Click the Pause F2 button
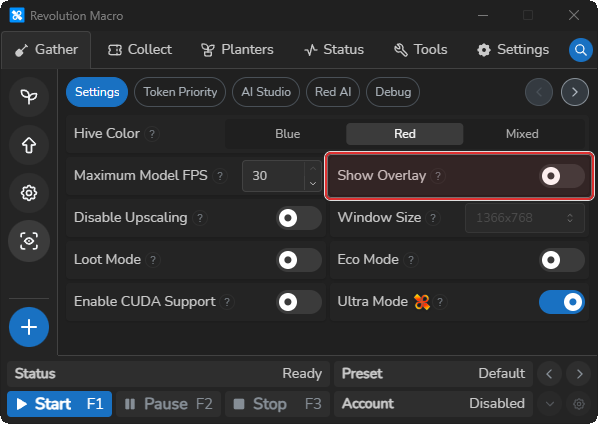This screenshot has width=598, height=424. (169, 404)
